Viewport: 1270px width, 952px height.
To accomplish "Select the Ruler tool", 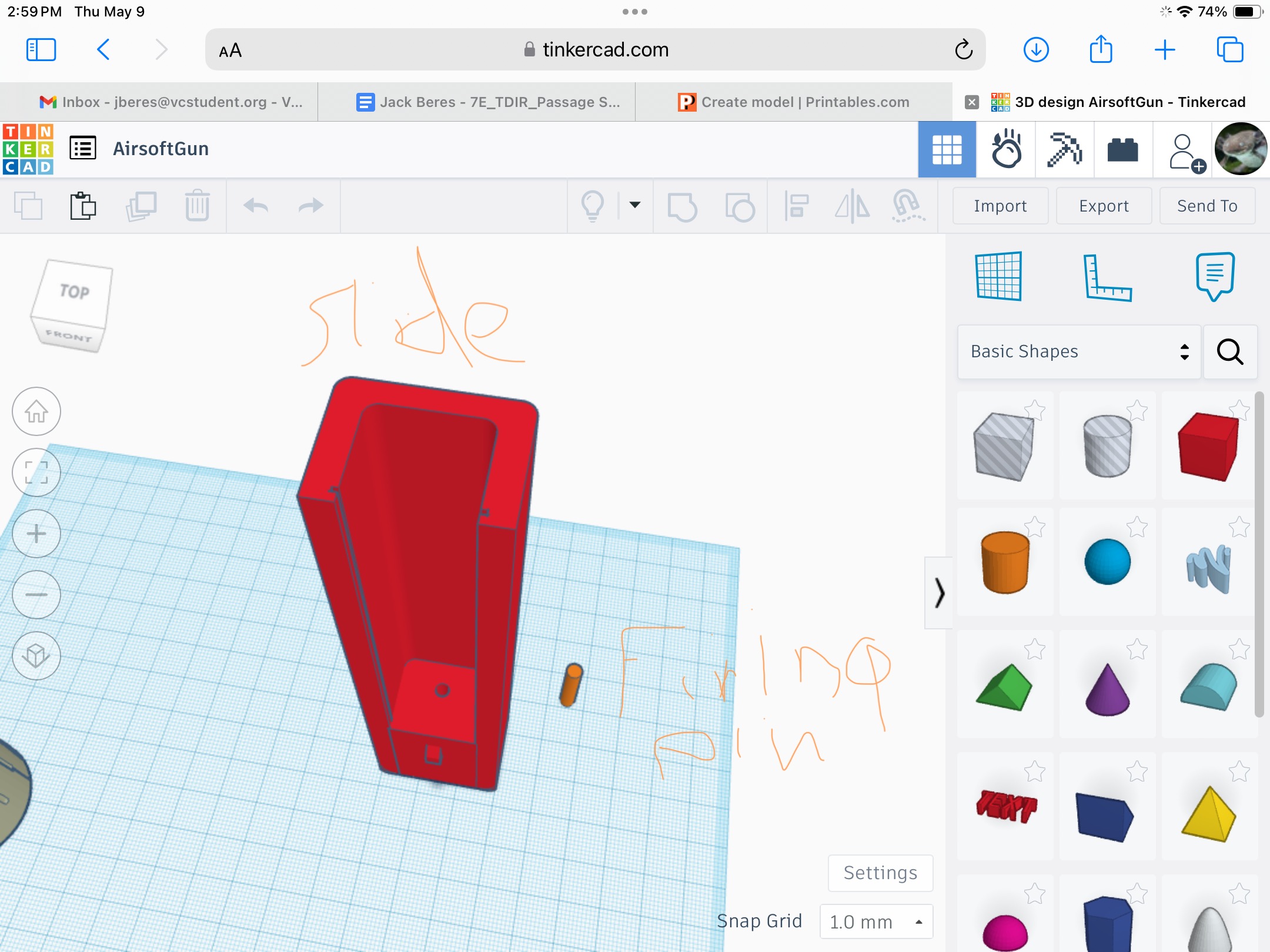I will 1107,277.
